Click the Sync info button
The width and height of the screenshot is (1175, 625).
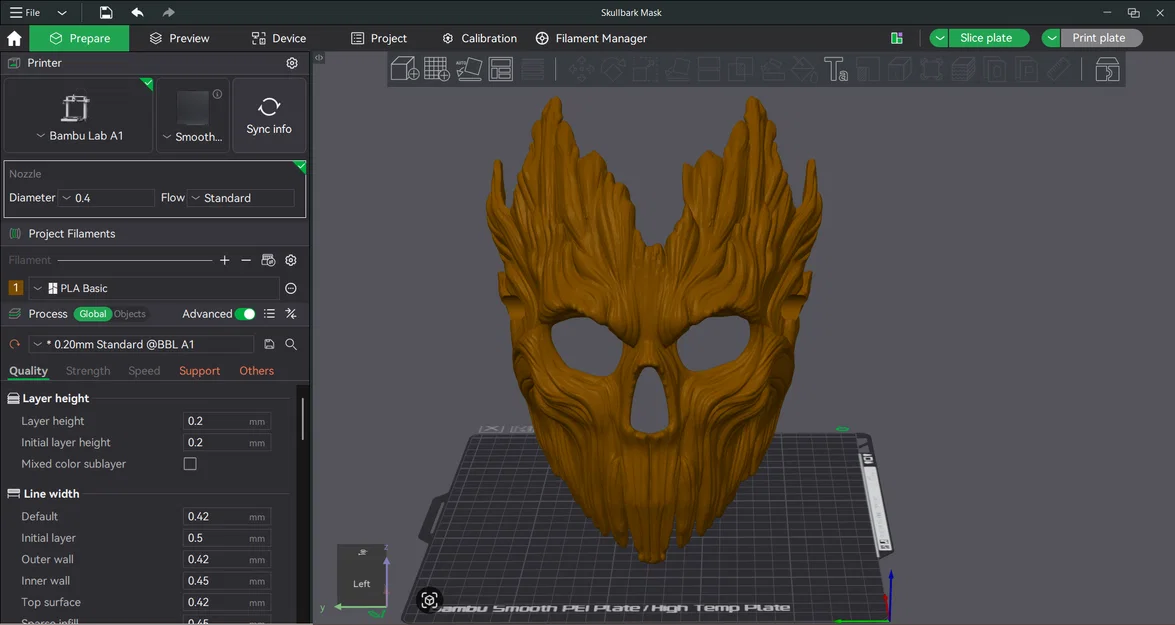pos(269,115)
